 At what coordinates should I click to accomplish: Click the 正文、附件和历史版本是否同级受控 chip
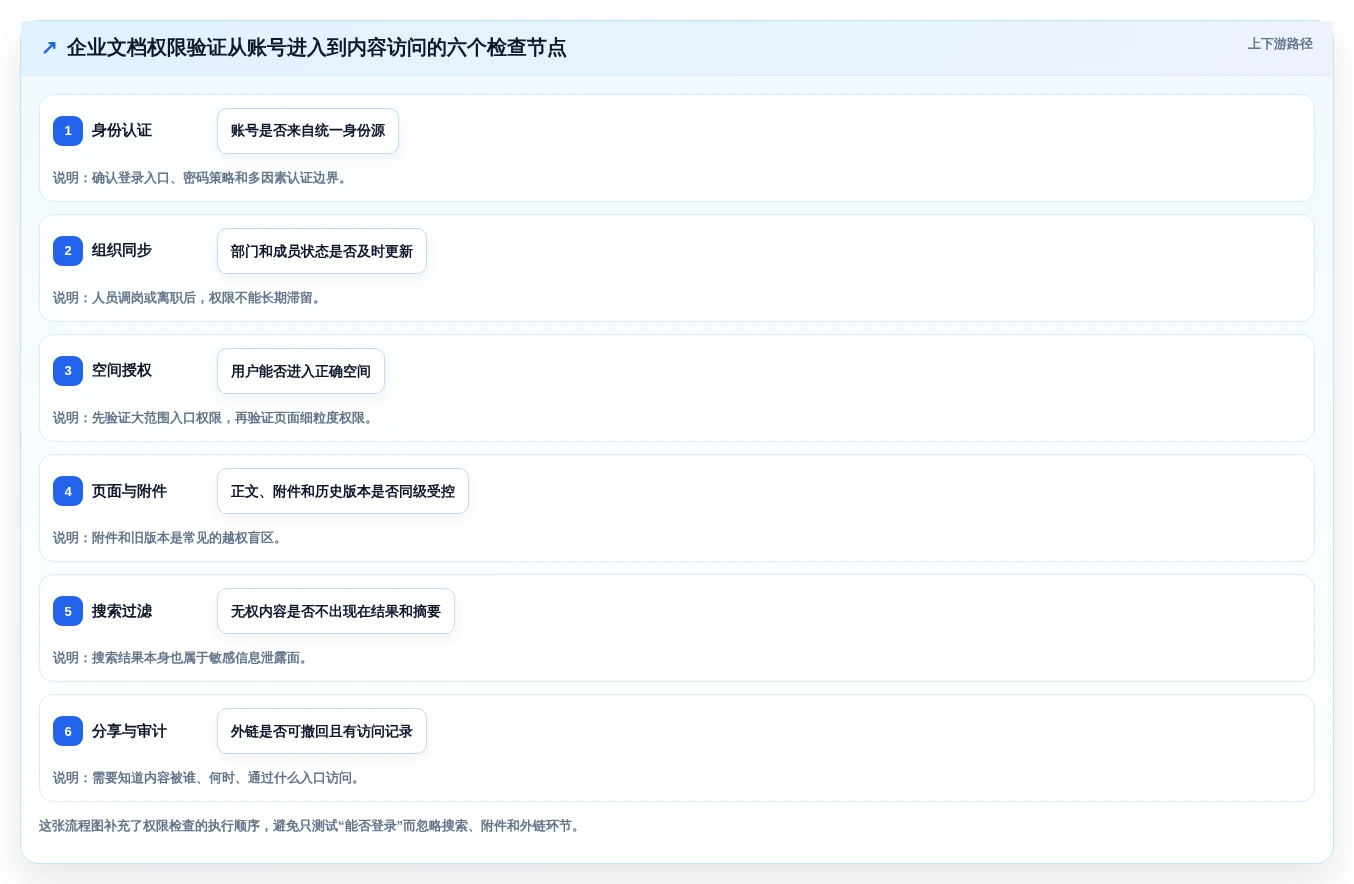point(343,491)
